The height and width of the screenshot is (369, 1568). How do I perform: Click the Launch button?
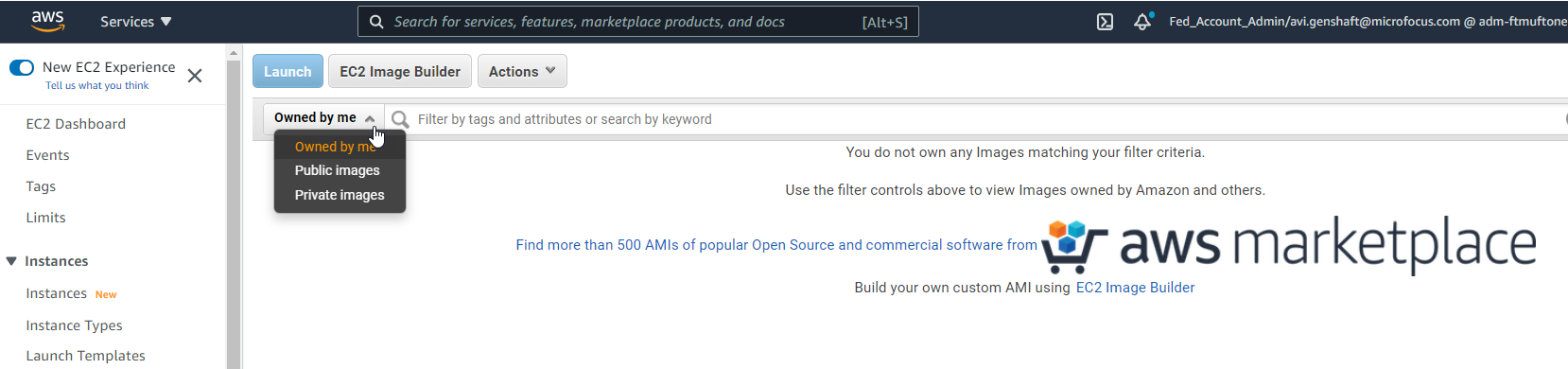[287, 71]
